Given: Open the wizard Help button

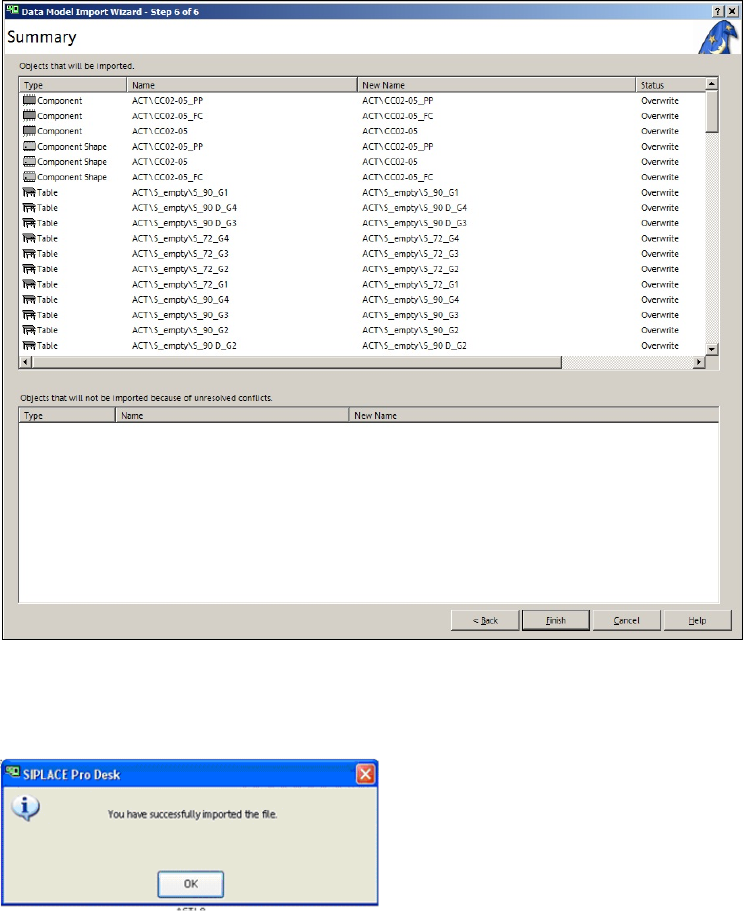Looking at the screenshot, I should tap(698, 620).
